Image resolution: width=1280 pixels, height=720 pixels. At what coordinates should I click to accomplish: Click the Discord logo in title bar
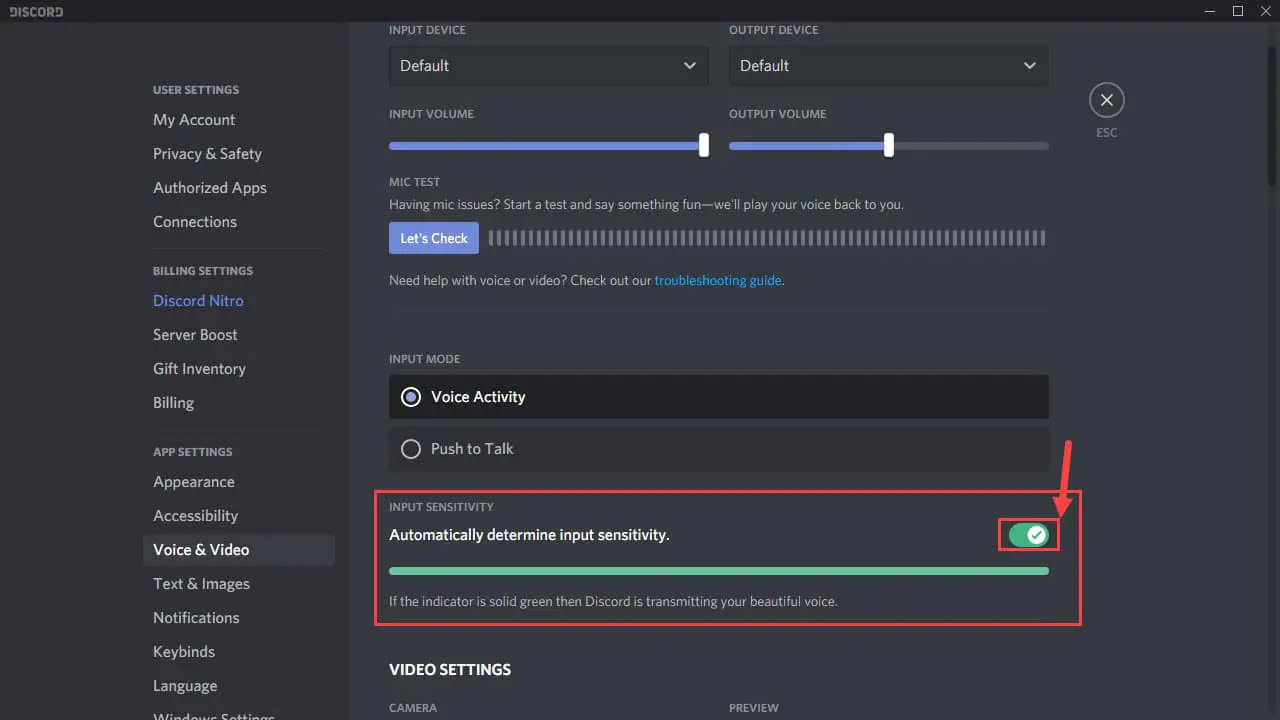(36, 12)
